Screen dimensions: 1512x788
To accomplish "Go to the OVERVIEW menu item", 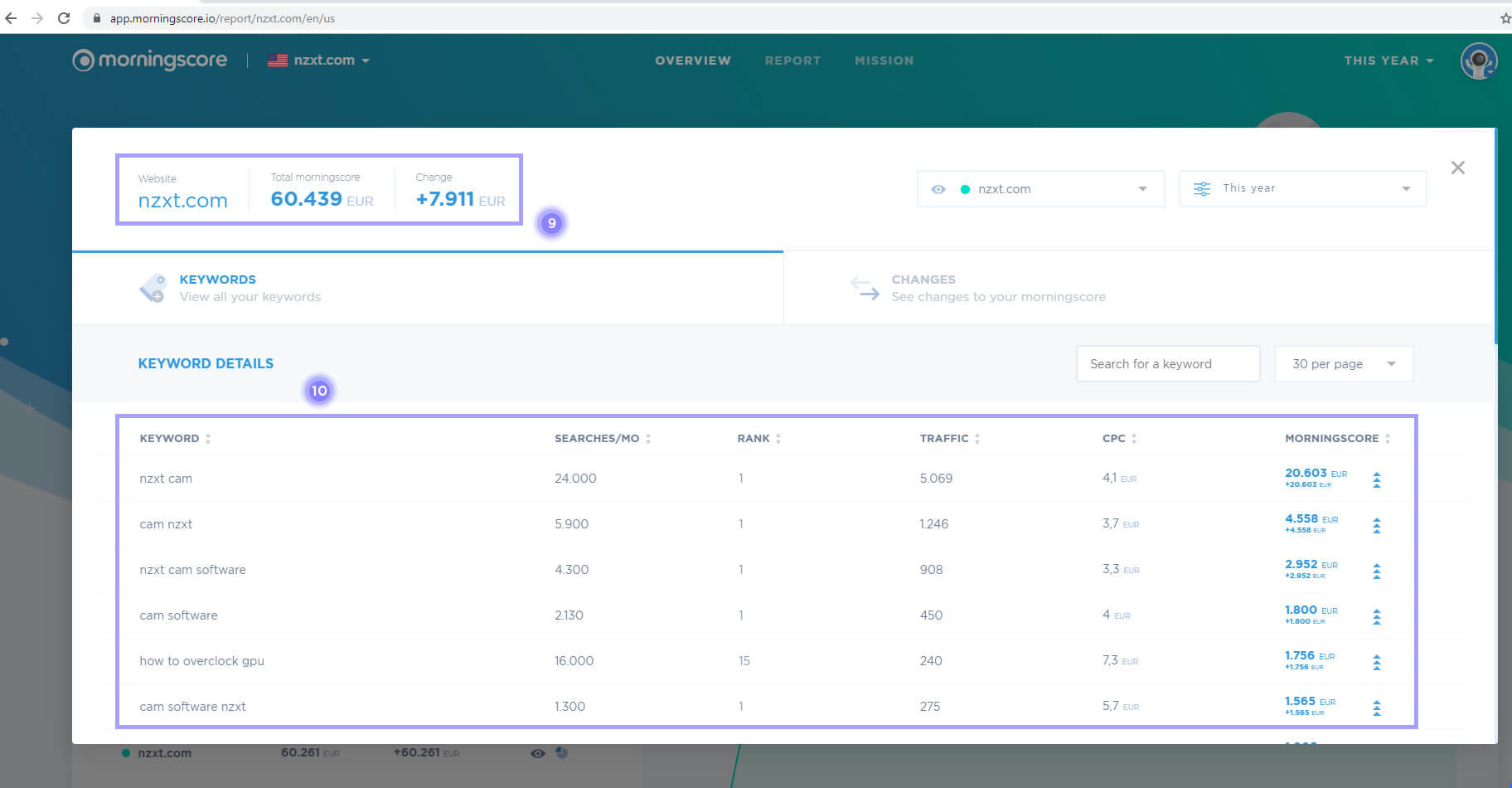I will click(693, 61).
